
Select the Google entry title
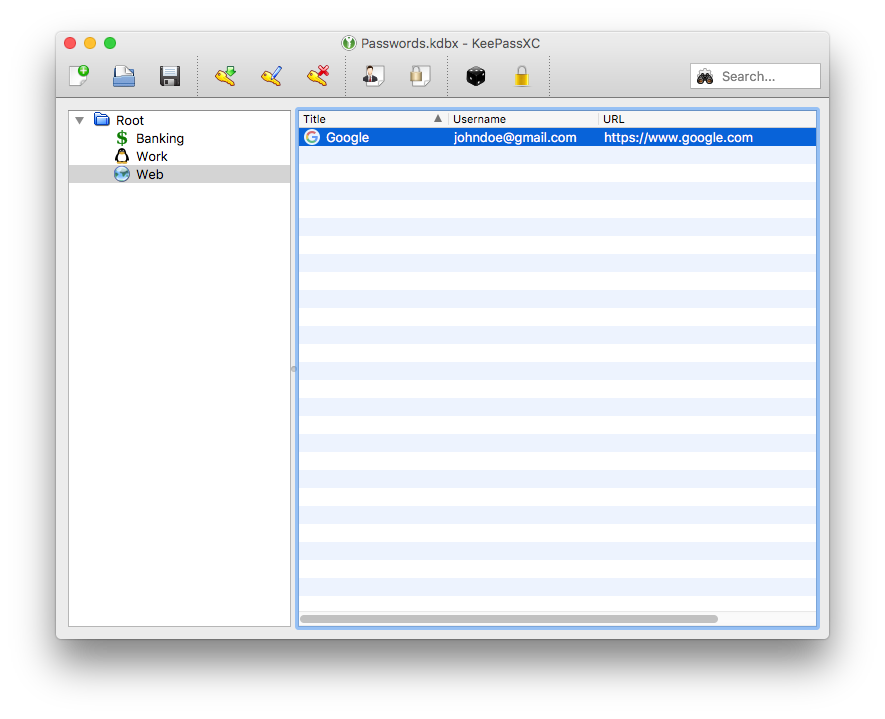[347, 138]
